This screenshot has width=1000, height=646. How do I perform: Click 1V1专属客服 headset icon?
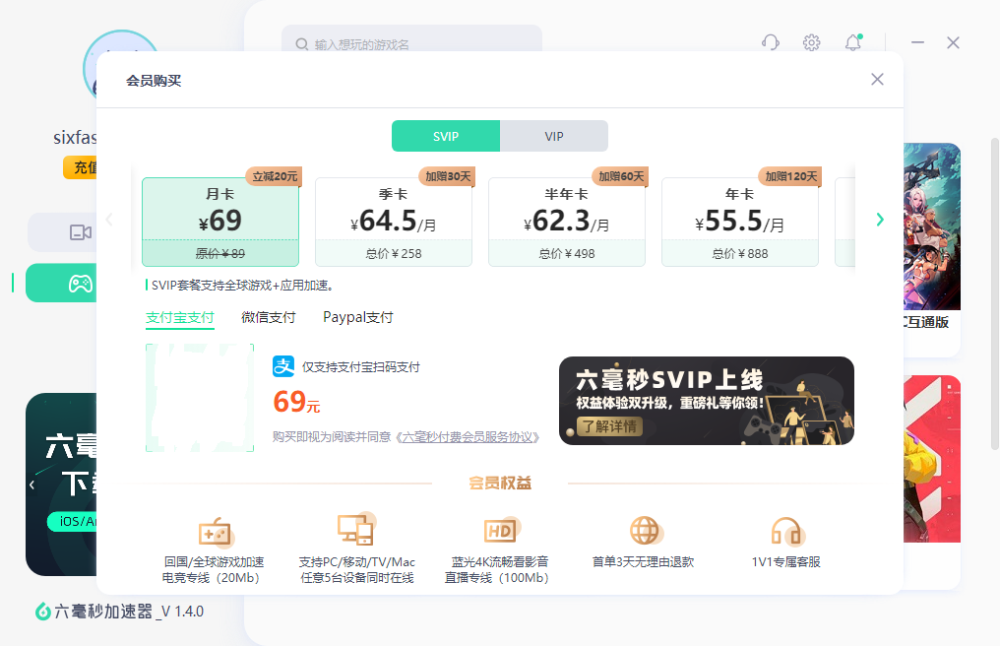pyautogui.click(x=787, y=531)
